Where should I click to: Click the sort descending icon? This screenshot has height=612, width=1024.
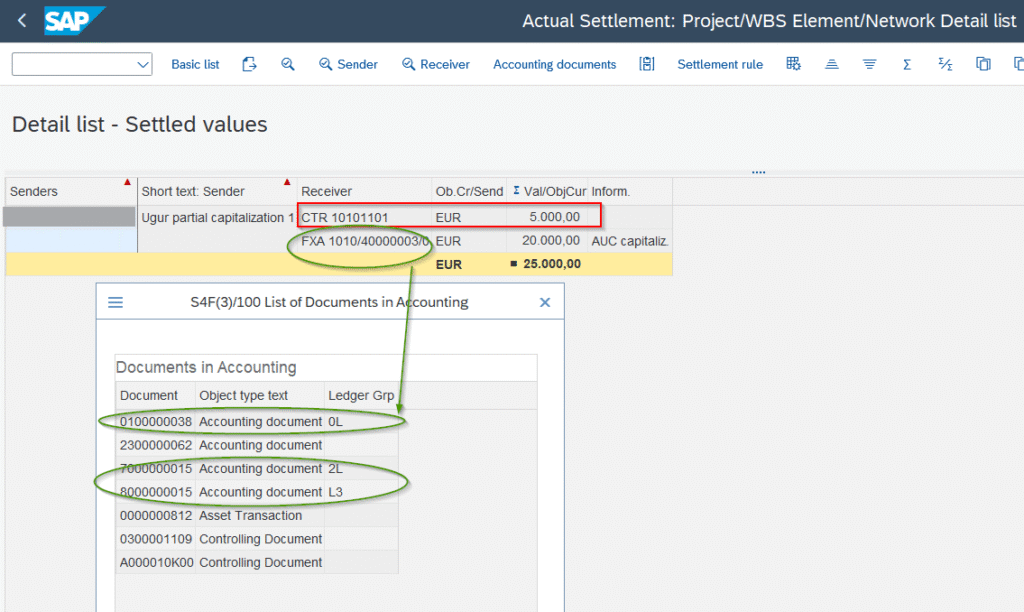click(x=869, y=64)
